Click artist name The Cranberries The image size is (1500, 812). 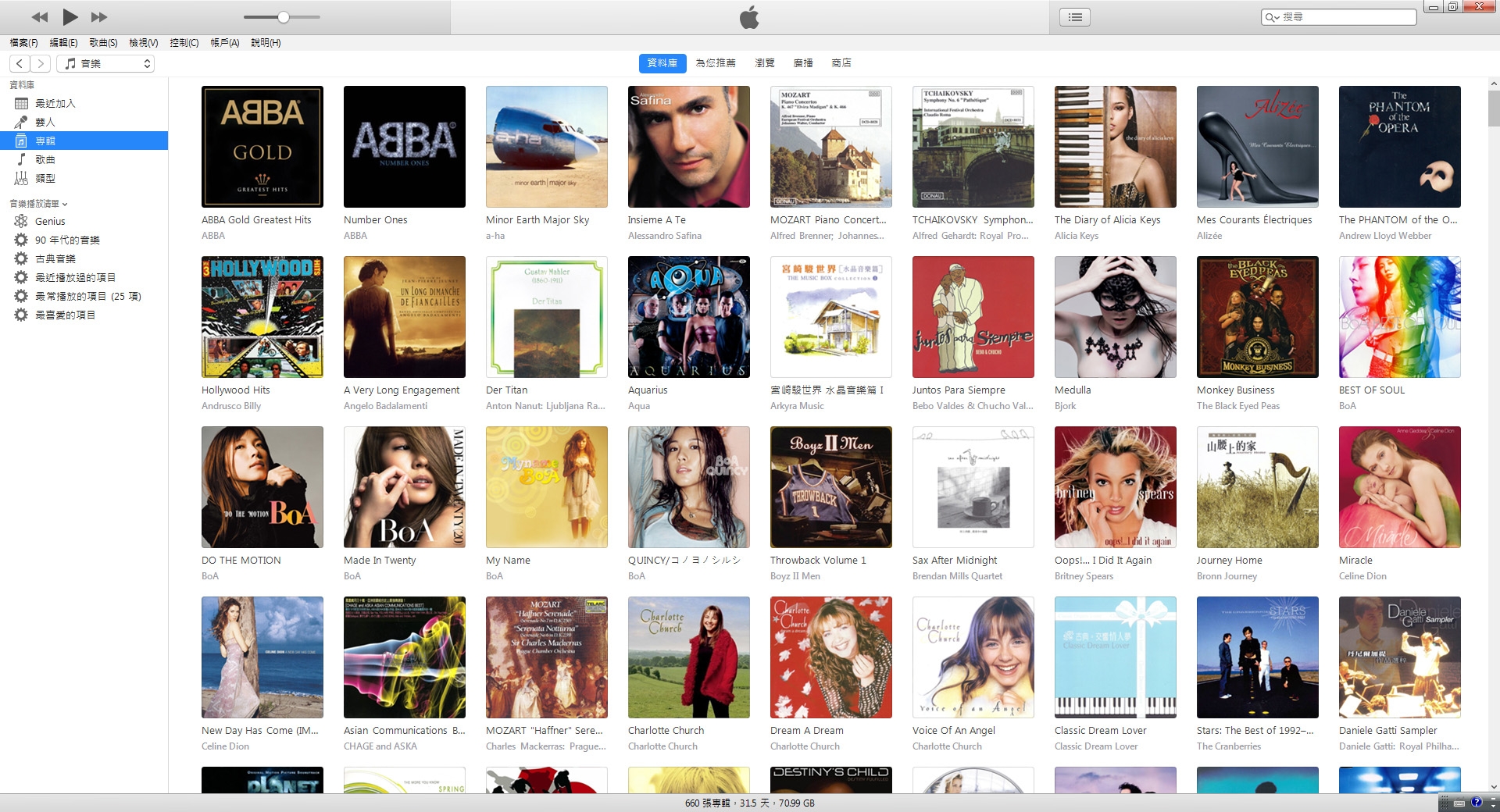[x=1229, y=746]
